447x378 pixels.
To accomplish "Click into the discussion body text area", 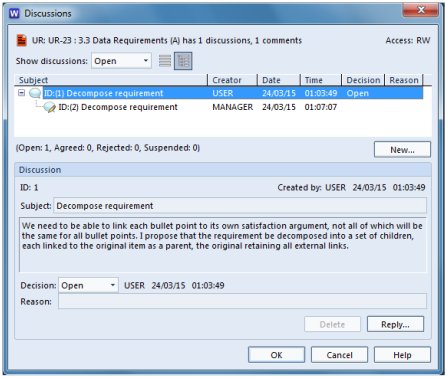I will [223, 245].
